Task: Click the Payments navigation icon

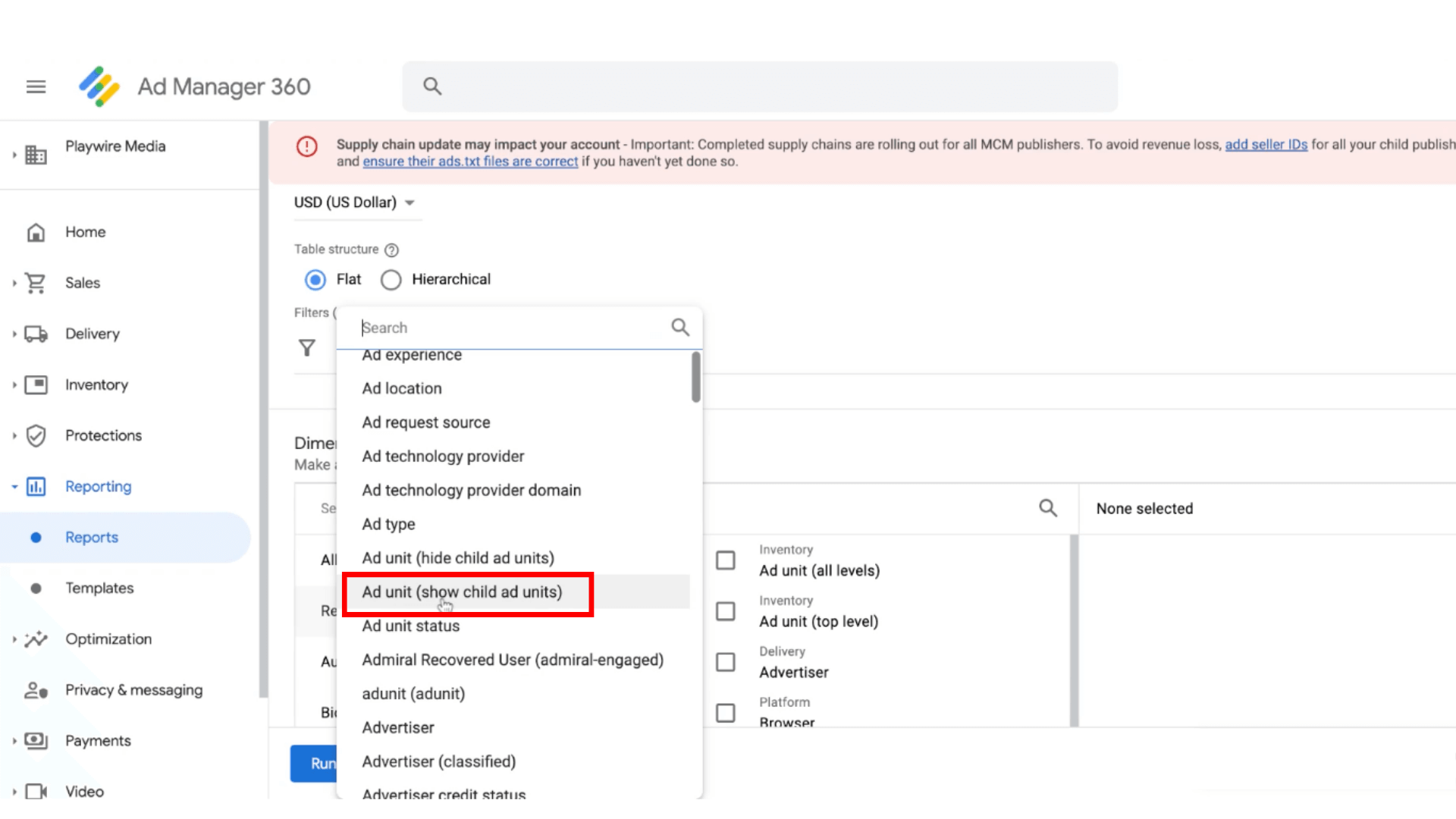Action: point(36,740)
